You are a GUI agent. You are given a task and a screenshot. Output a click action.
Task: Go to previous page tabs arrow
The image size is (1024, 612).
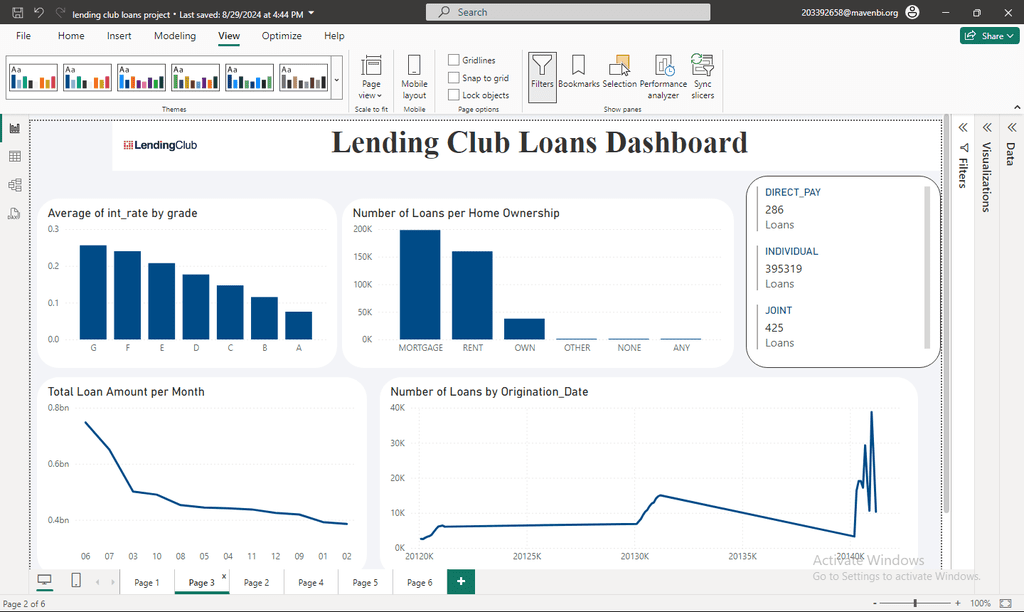97,581
